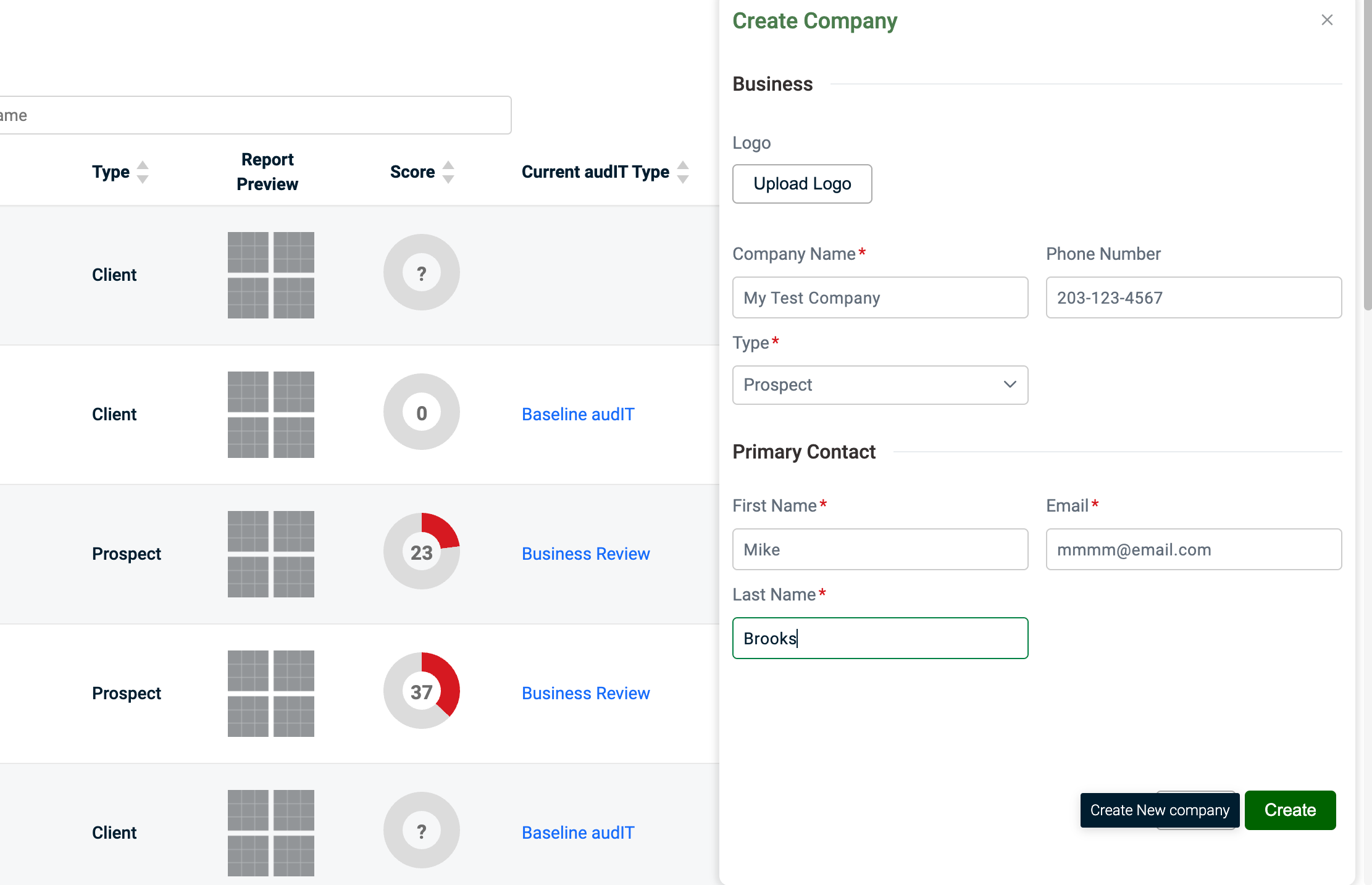Click the score 0 donut chart

click(422, 412)
